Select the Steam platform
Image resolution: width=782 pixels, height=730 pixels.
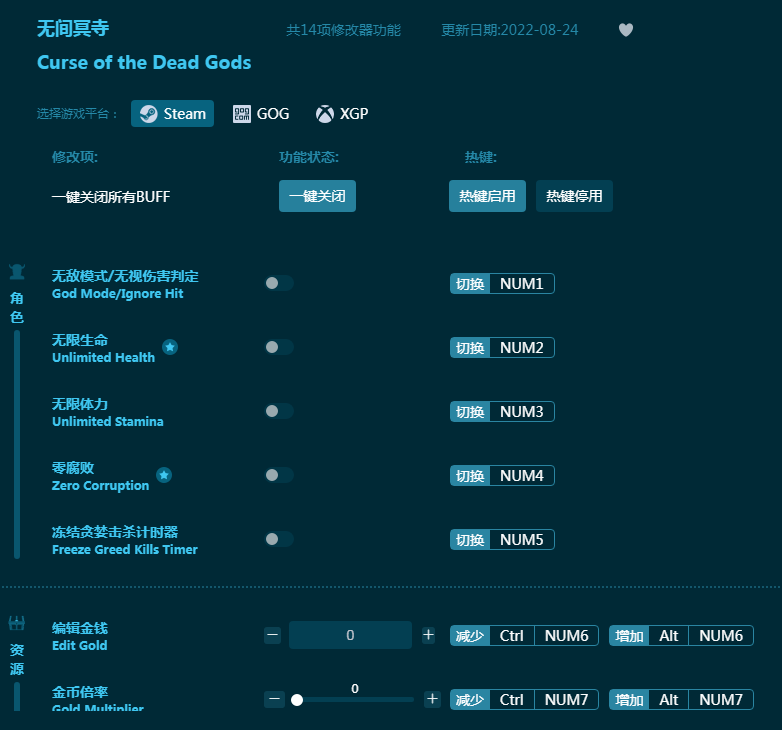pos(173,114)
